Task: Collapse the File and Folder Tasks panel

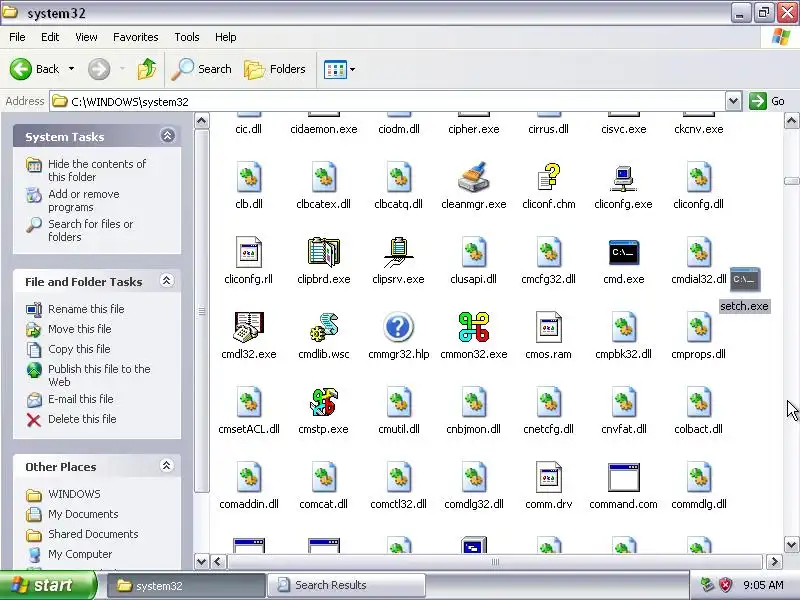Action: [x=166, y=281]
